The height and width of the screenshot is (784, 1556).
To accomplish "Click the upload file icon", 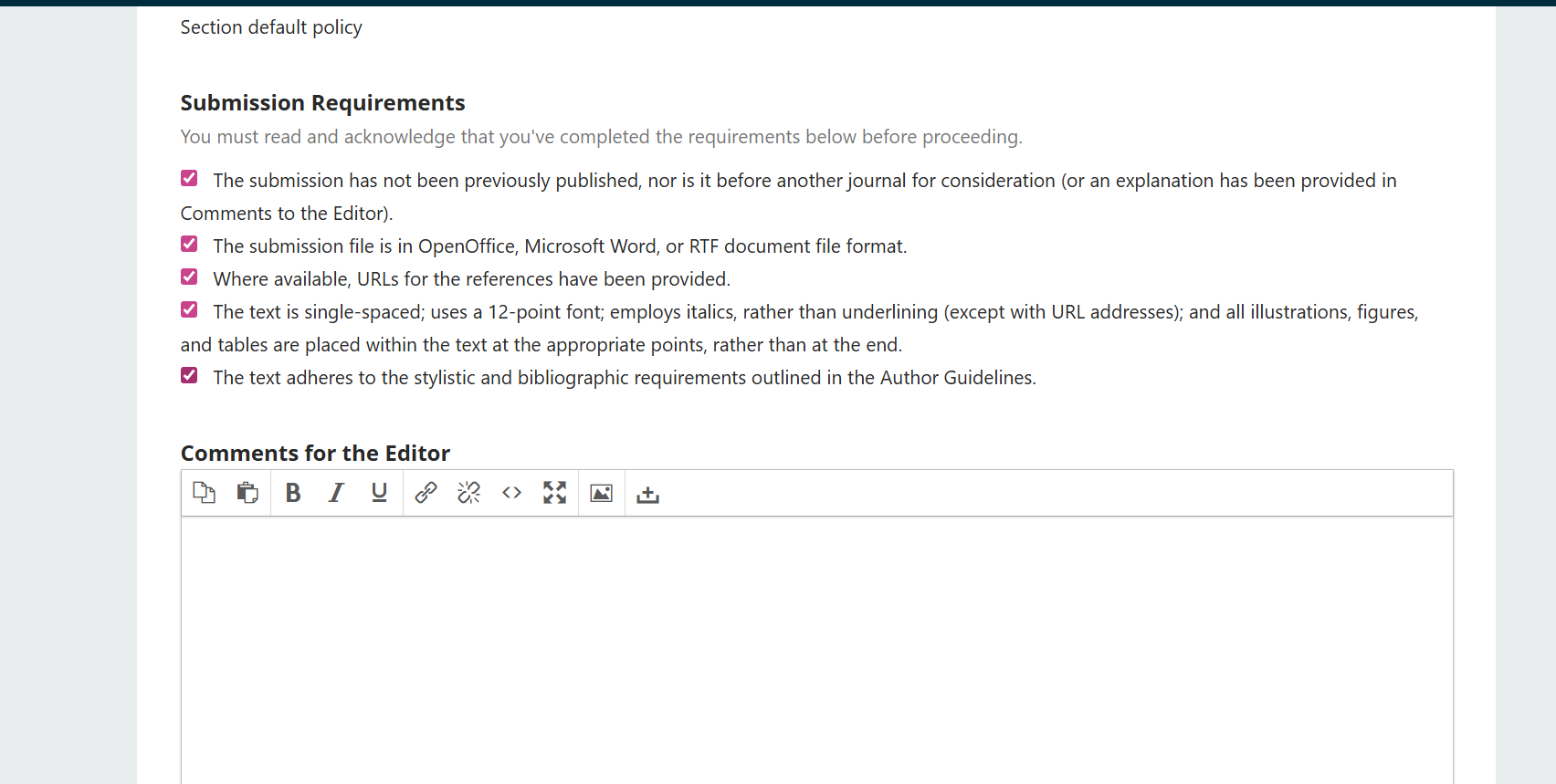I will (x=647, y=494).
